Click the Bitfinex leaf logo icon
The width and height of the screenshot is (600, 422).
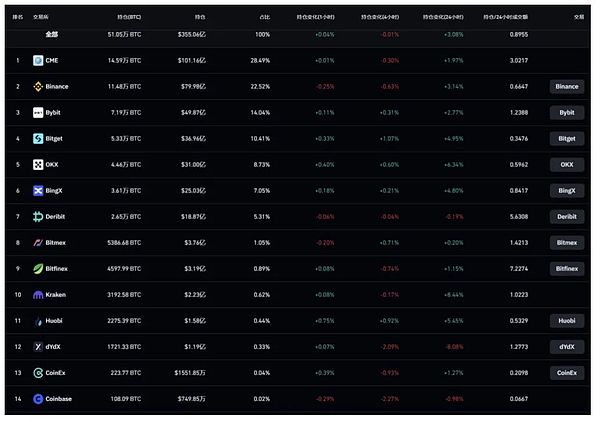(x=38, y=269)
